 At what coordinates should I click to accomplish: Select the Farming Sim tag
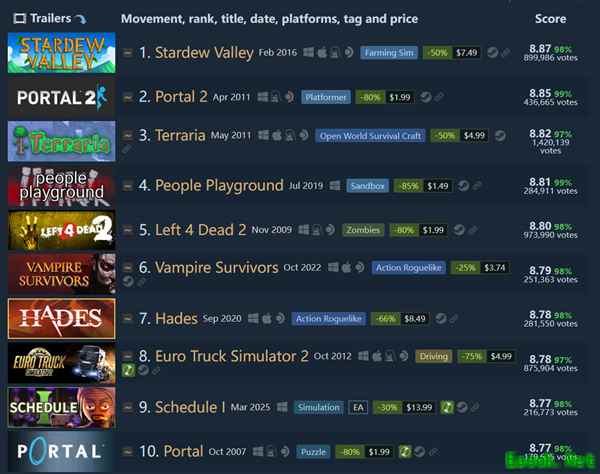389,52
